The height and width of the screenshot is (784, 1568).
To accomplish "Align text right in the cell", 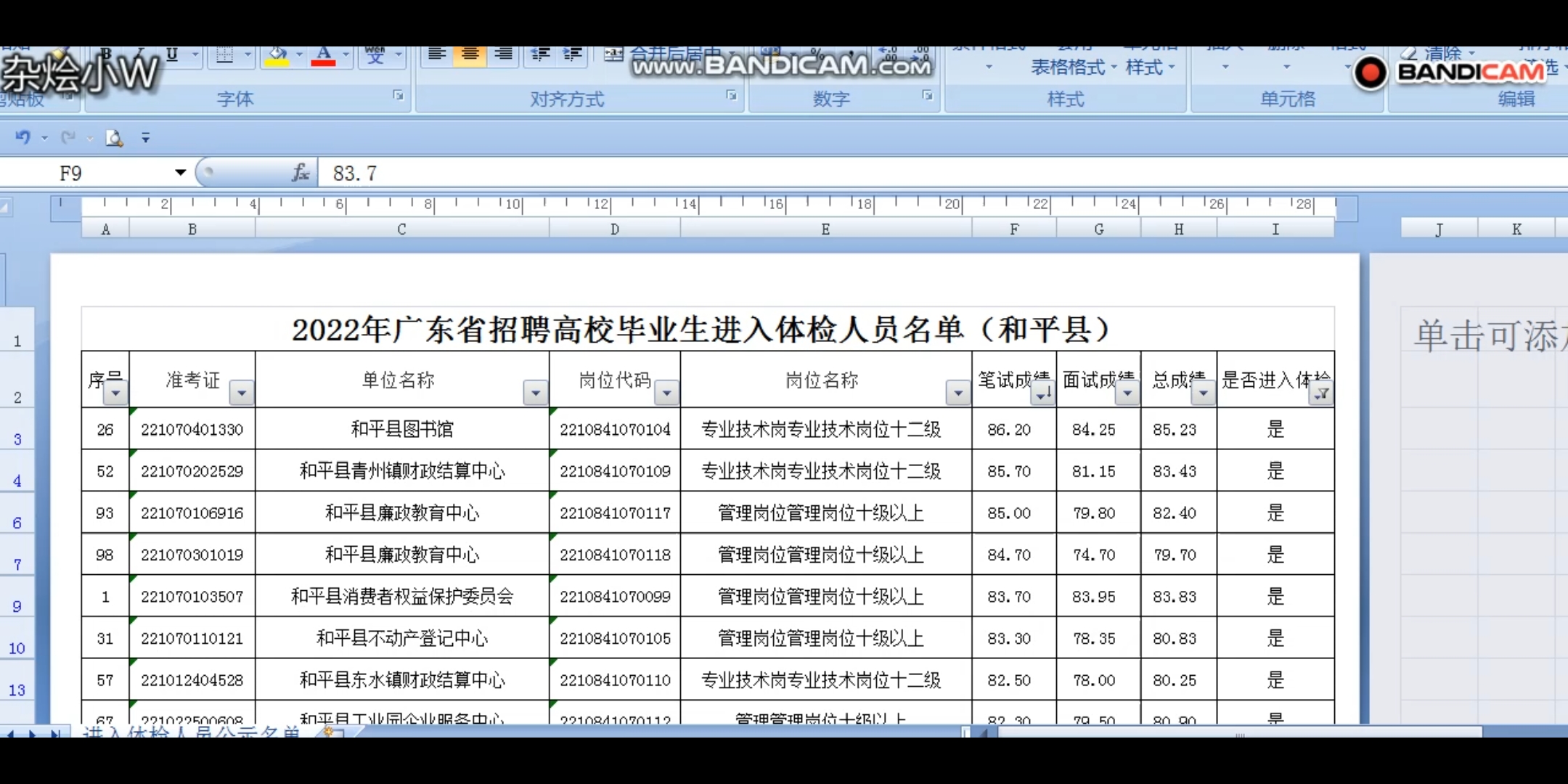I will [503, 55].
